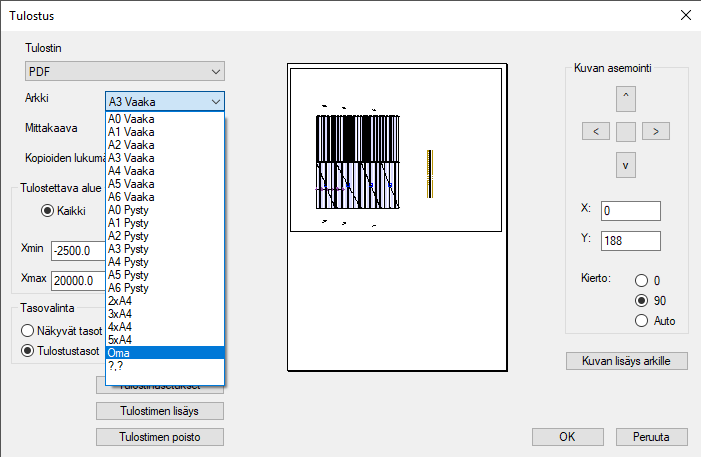Choose A4 Pysty in the sheet list

[x=165, y=261]
